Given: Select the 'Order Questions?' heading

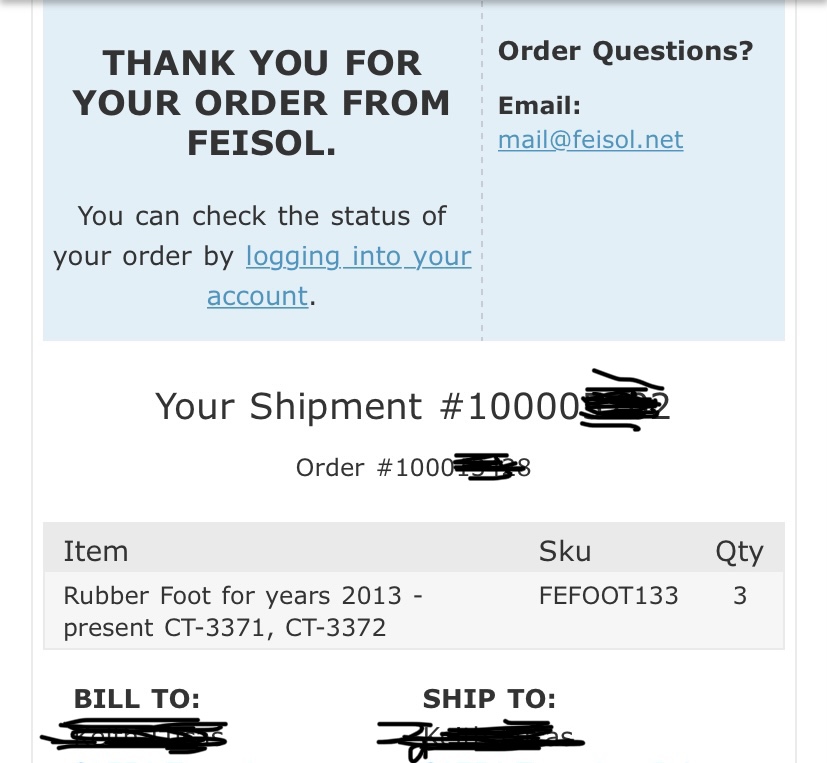Looking at the screenshot, I should pyautogui.click(x=626, y=52).
